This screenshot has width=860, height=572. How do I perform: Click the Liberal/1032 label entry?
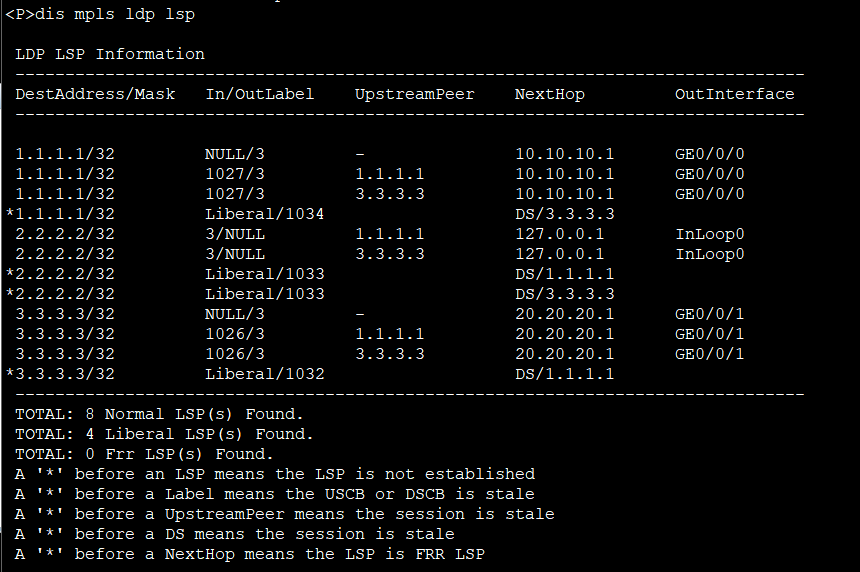click(x=264, y=374)
